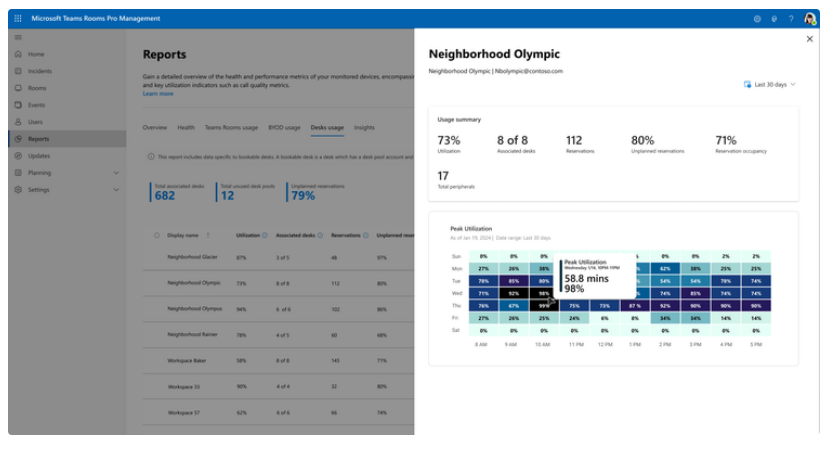The image size is (830, 451).
Task: Click the 17 Total peripherals value
Action: pyautogui.click(x=443, y=176)
